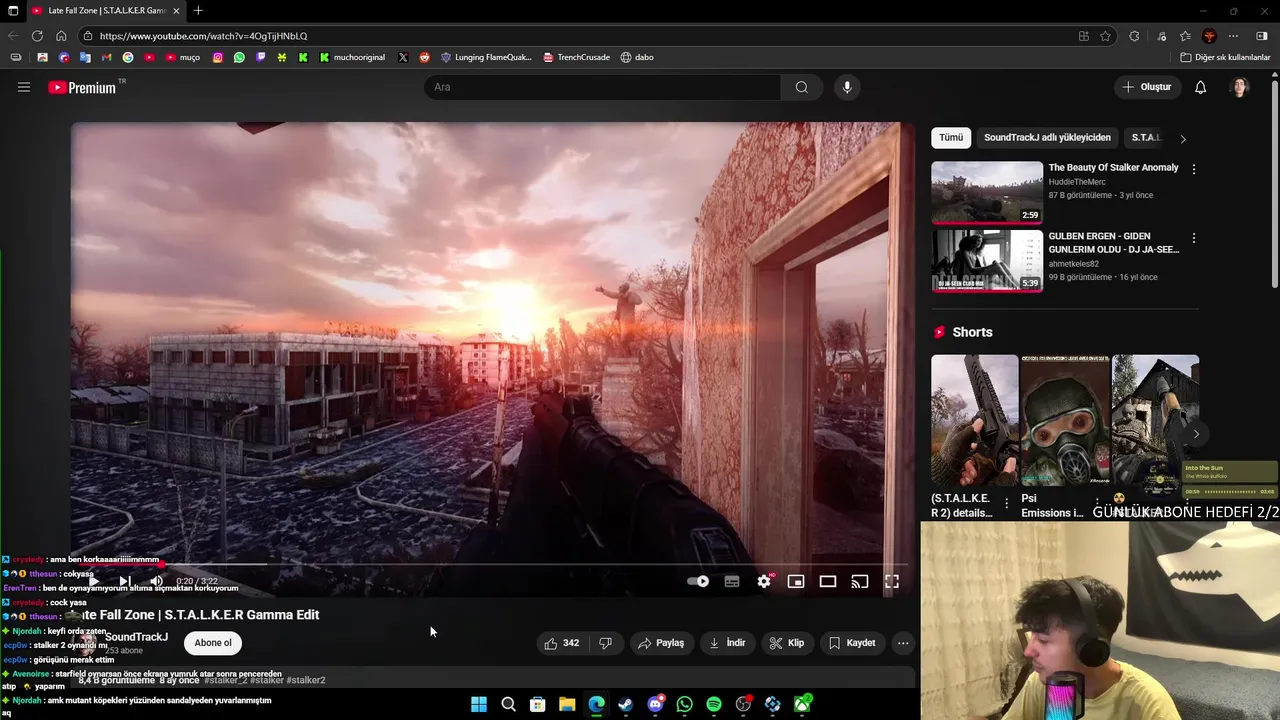
Task: Subscribe with Abone ol button
Action: tap(213, 643)
